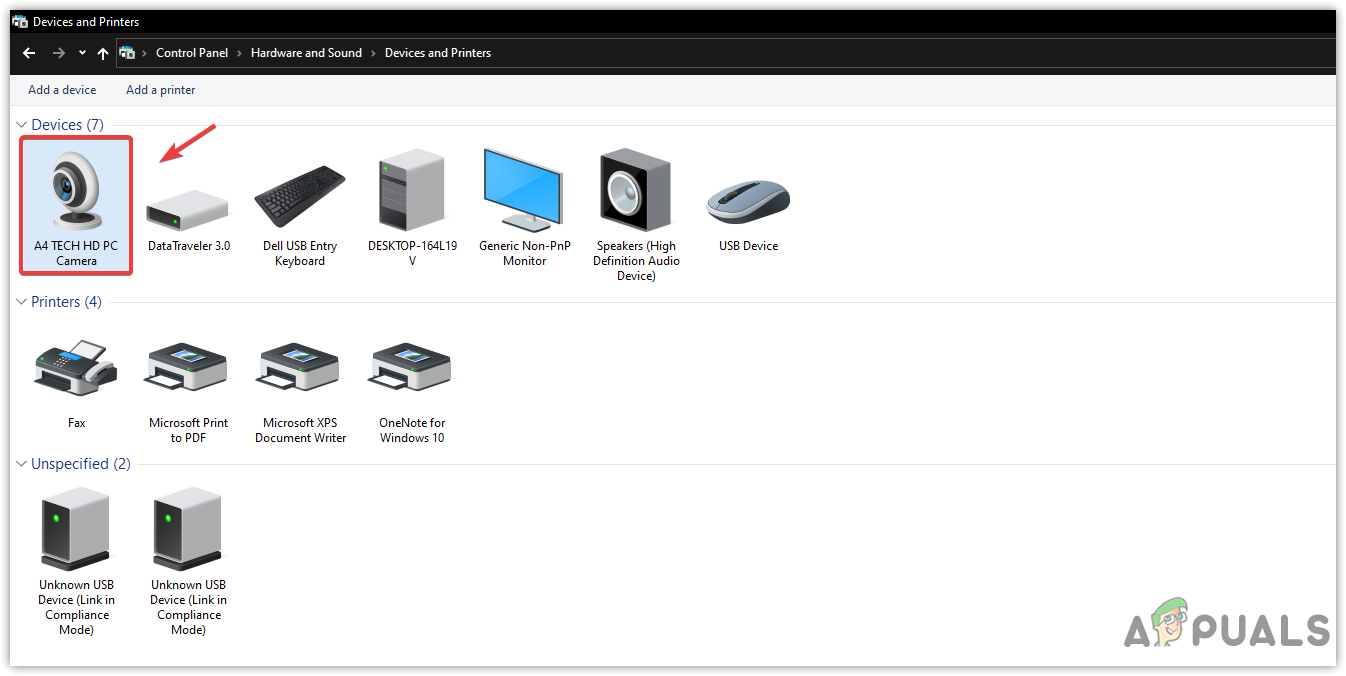Expand the chevron before Control Panel
This screenshot has height=676, width=1346.
click(x=145, y=53)
